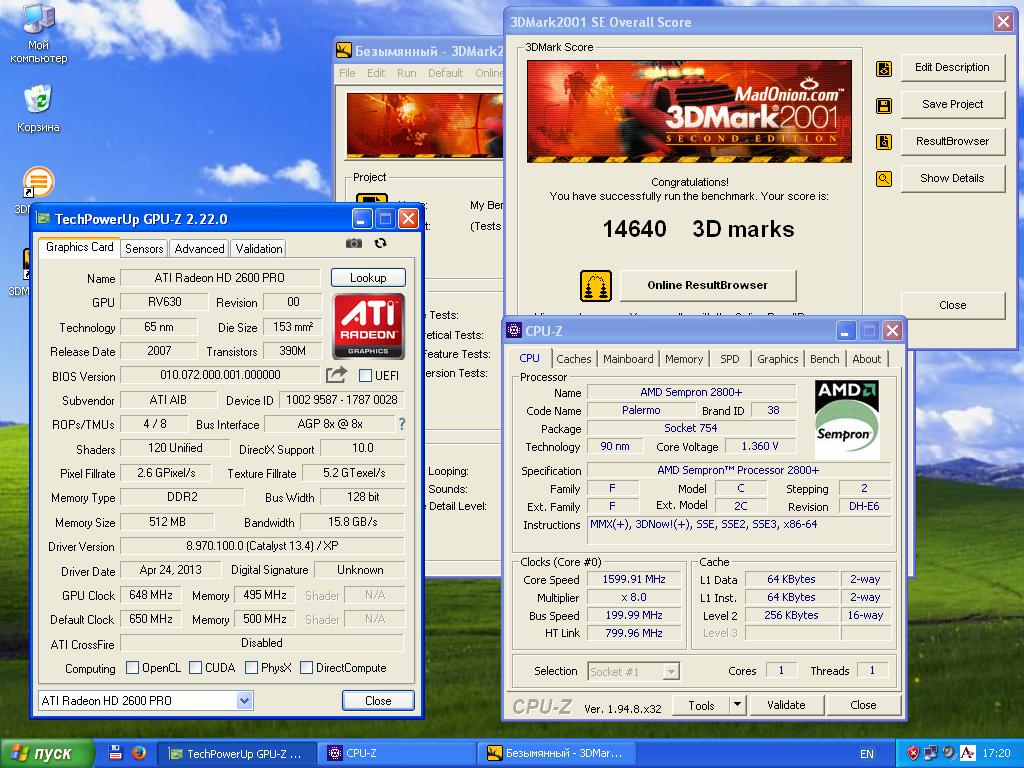
Task: Click the Close button in the CPU-Z window
Action: [863, 705]
